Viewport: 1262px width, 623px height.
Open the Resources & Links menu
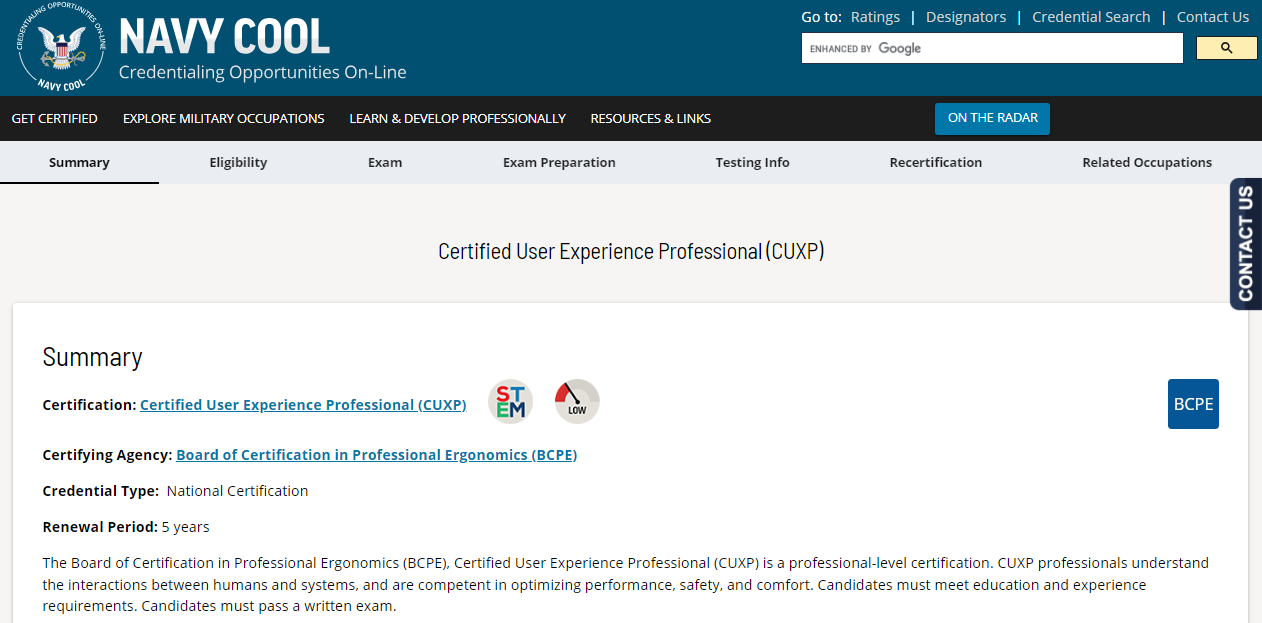point(651,118)
